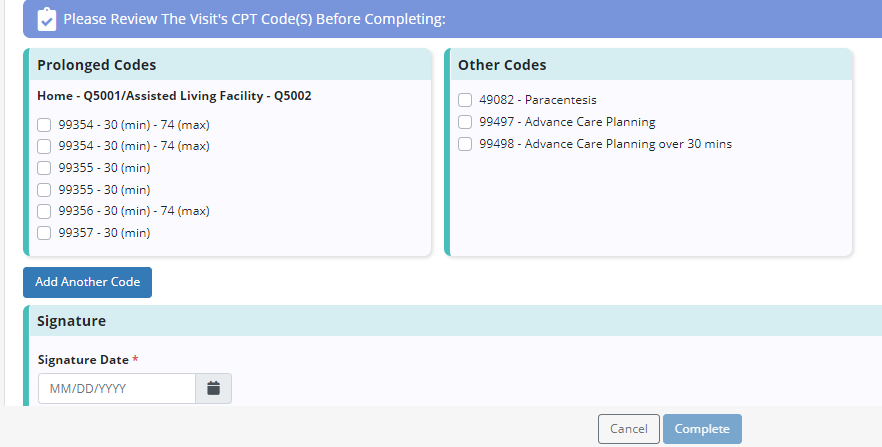The height and width of the screenshot is (447, 882).
Task: Tick the second 99355 - 30 (min) checkbox
Action: pyautogui.click(x=44, y=190)
